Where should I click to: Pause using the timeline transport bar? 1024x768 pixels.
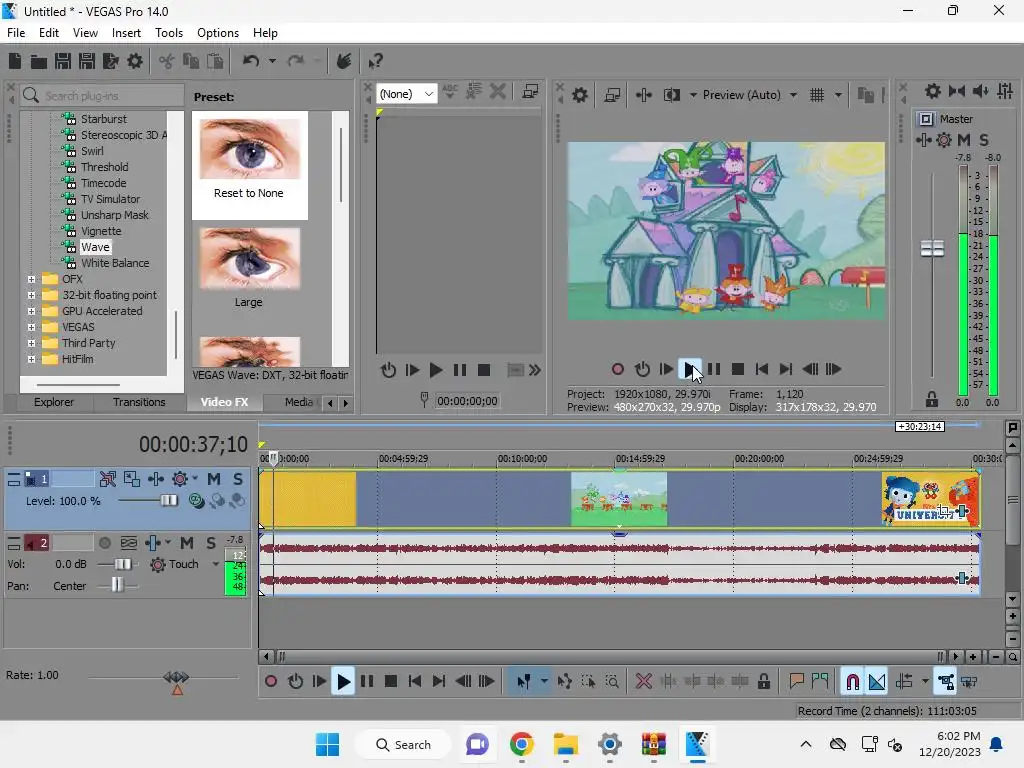pos(367,682)
